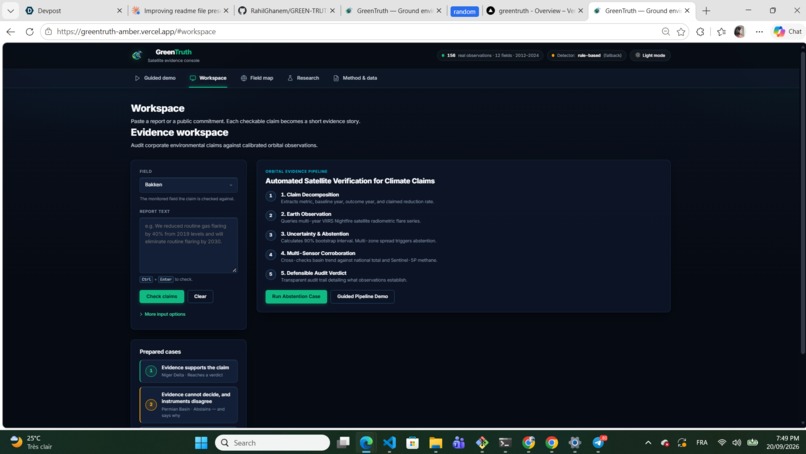Open Telegram from taskbar

[598, 443]
